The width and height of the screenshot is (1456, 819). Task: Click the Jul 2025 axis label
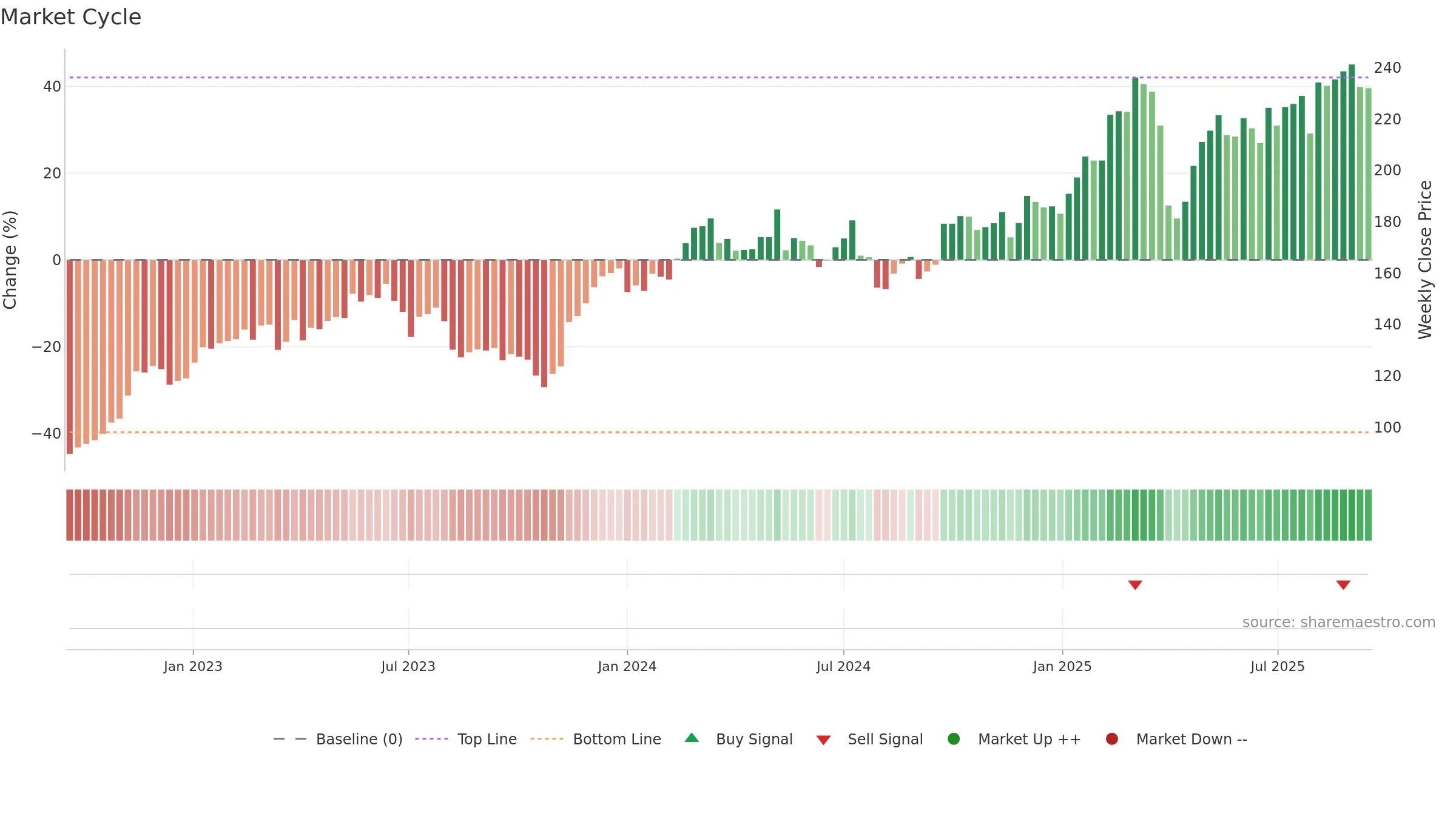pos(1278,666)
